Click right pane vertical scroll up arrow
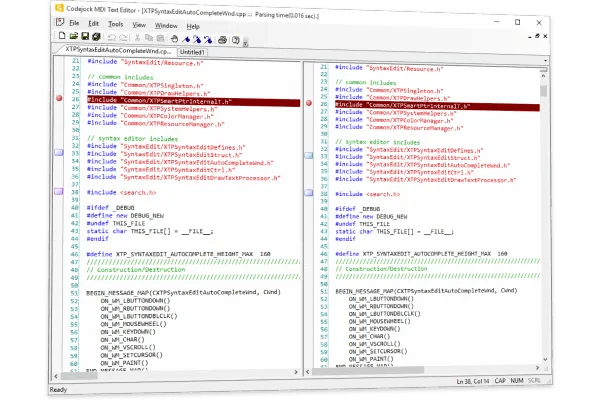The image size is (600, 400). [543, 76]
